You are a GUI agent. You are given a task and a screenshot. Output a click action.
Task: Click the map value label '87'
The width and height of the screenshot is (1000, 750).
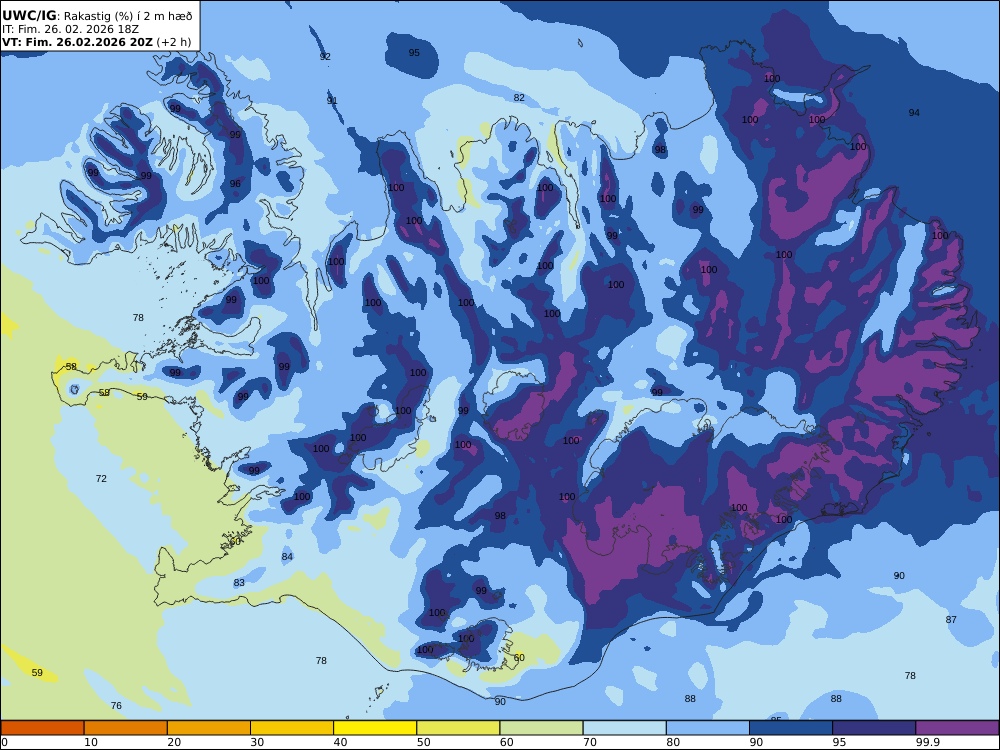952,620
